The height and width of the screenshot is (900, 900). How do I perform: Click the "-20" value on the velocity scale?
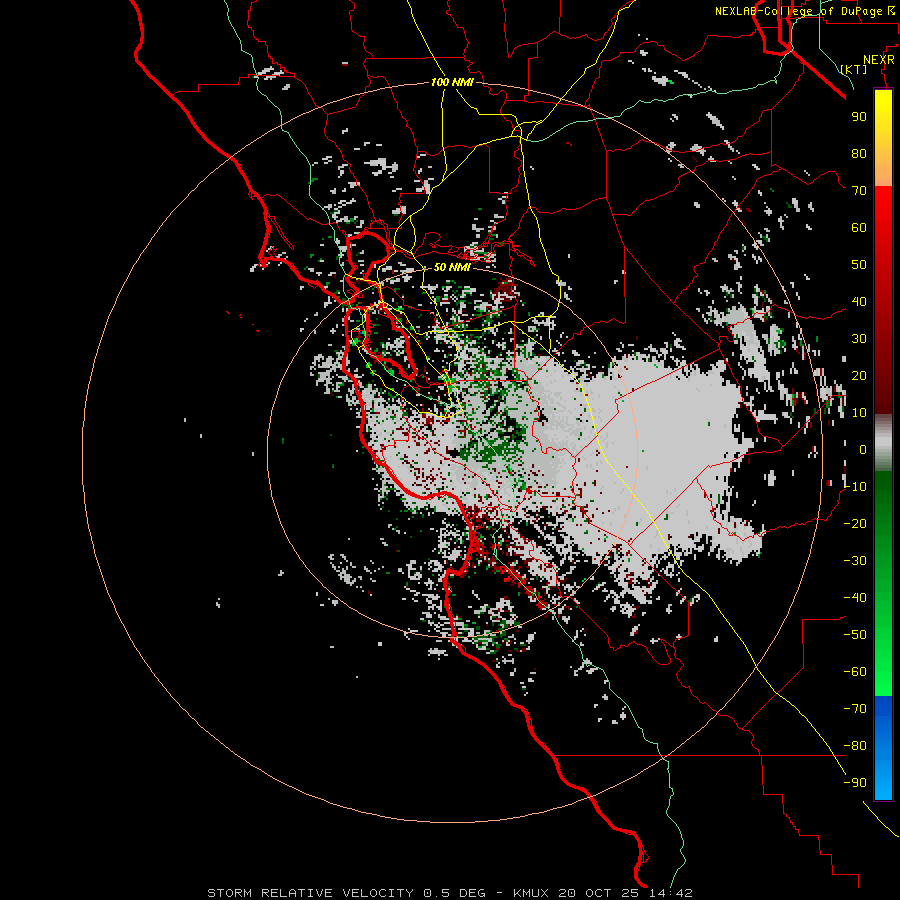tap(855, 523)
